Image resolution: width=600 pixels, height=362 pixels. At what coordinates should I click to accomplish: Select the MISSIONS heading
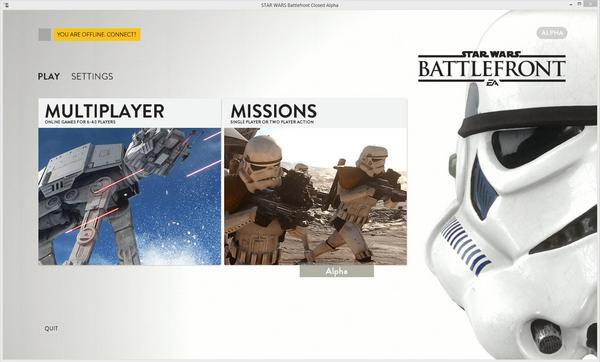point(274,111)
